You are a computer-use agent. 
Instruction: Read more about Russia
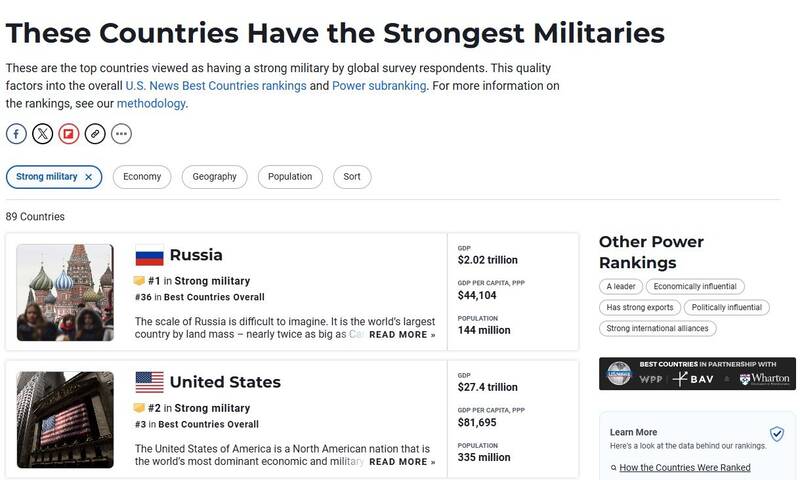tap(402, 335)
